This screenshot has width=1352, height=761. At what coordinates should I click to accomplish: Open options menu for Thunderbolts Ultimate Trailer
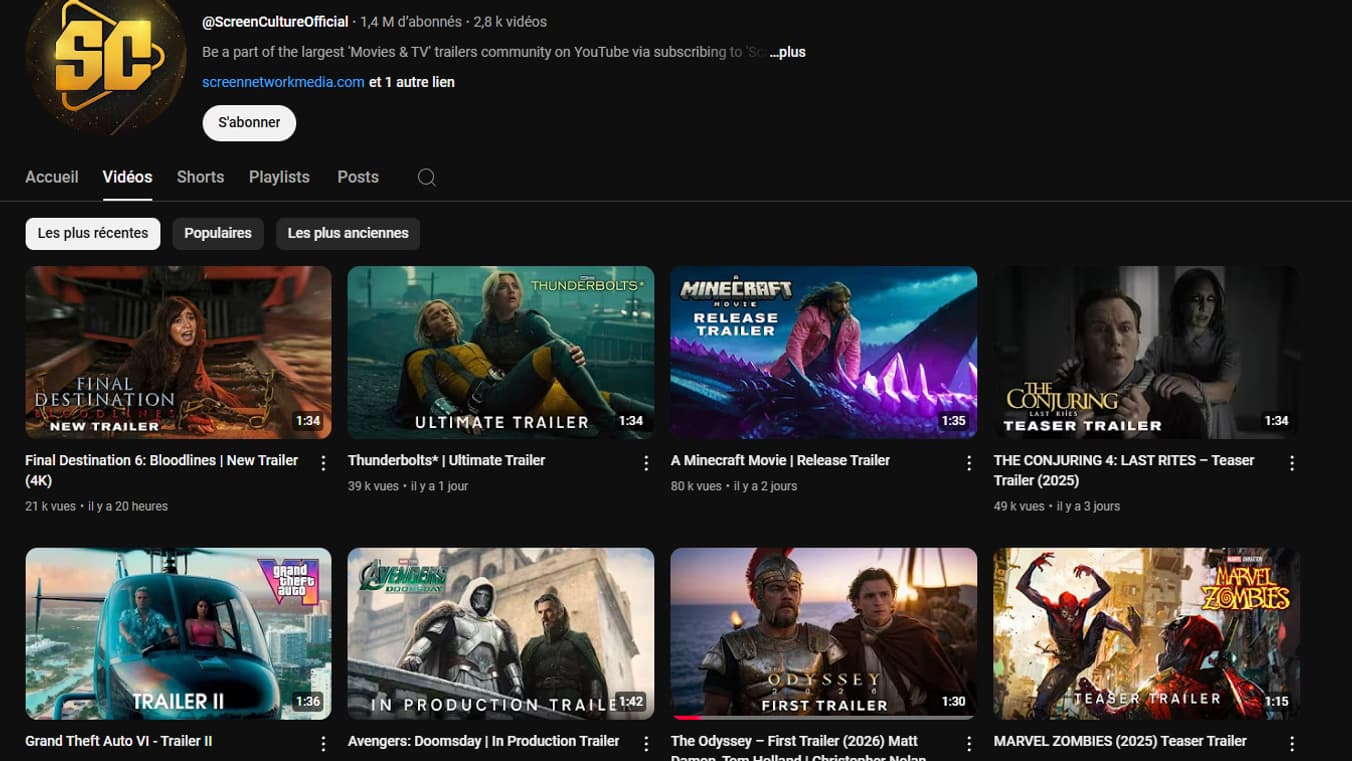[x=645, y=462]
